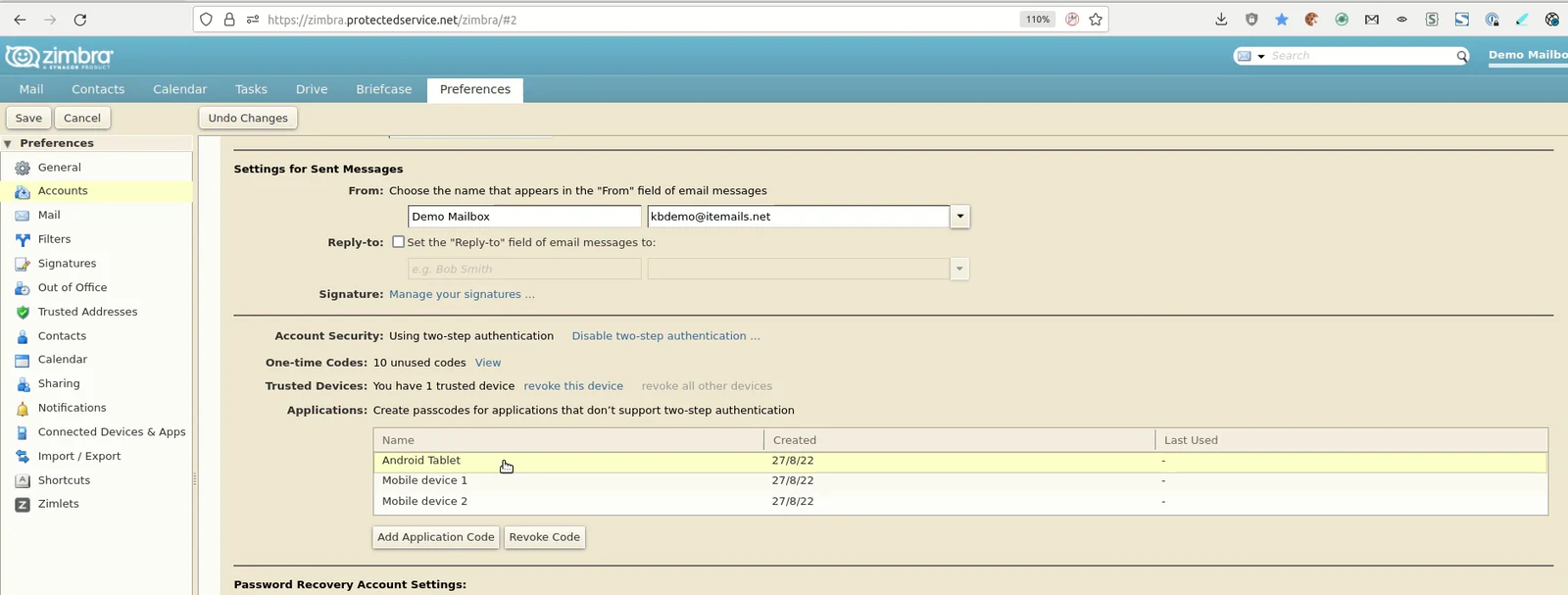Click the search magnifier icon
The width and height of the screenshot is (1568, 595).
click(x=1461, y=56)
